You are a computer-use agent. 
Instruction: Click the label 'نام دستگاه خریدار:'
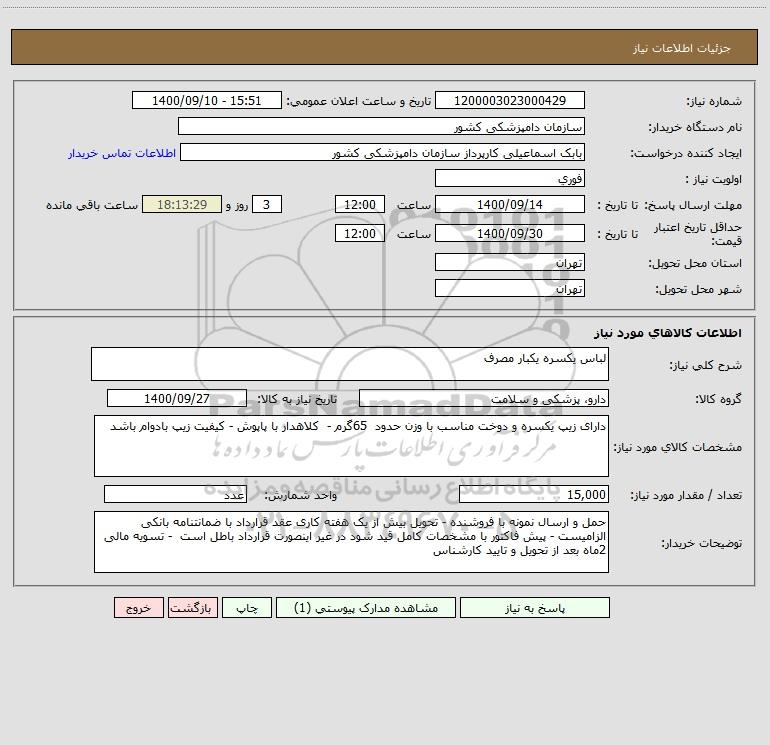point(695,128)
